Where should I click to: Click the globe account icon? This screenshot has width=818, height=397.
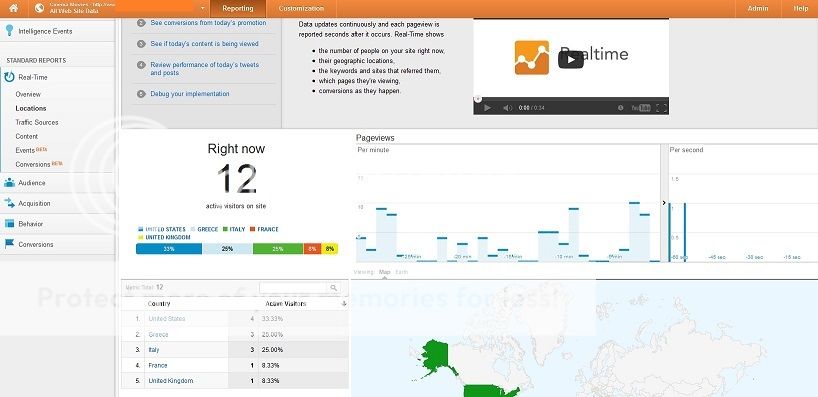pos(40,8)
